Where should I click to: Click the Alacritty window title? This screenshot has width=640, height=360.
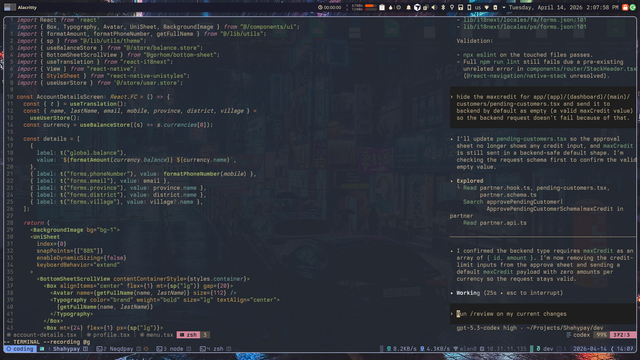point(27,7)
